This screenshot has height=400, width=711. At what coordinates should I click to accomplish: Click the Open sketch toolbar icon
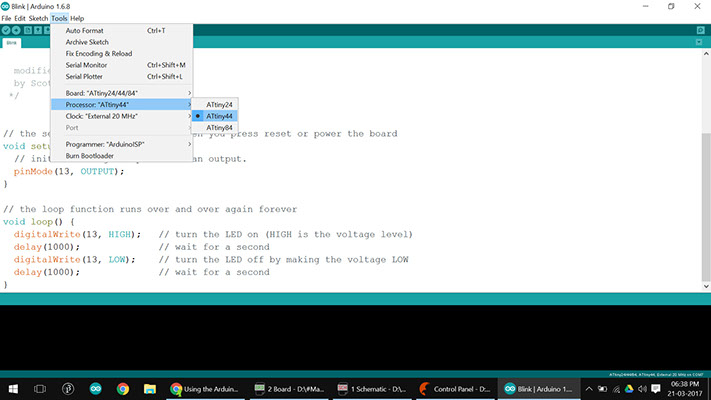pyautogui.click(x=38, y=30)
